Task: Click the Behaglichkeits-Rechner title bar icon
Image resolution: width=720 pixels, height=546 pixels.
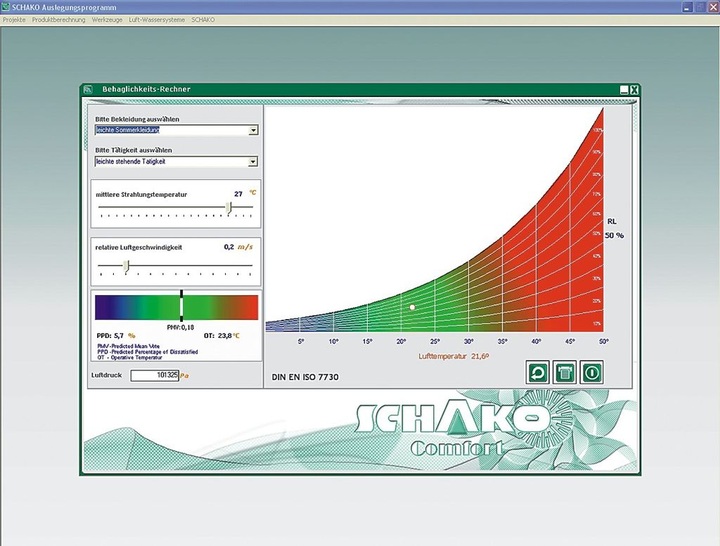Action: pos(88,89)
